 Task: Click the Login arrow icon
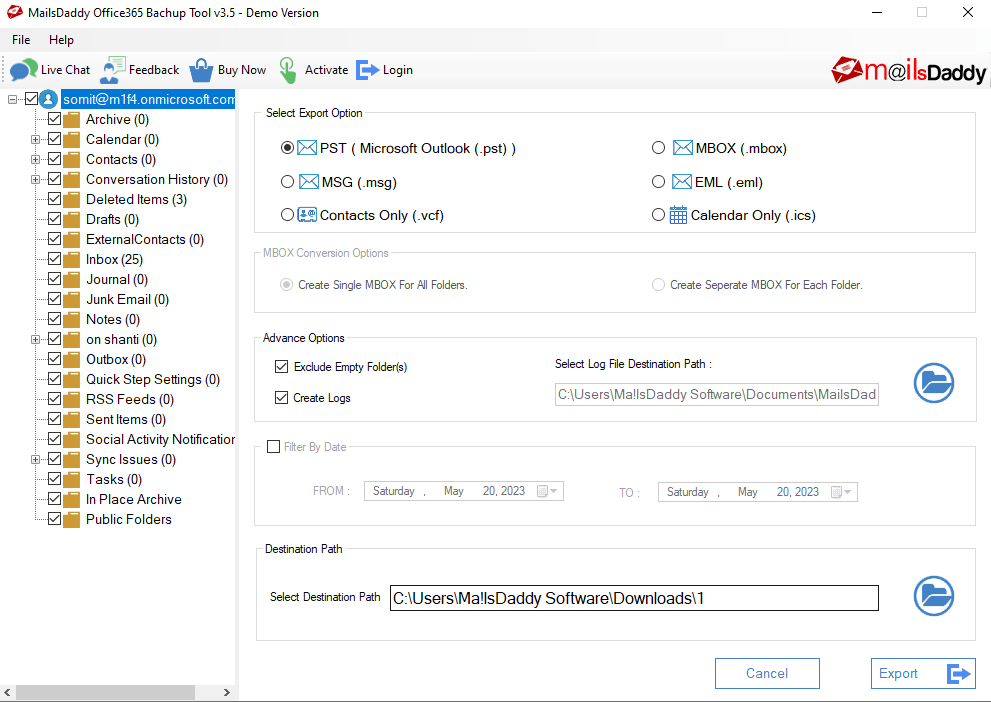coord(367,70)
